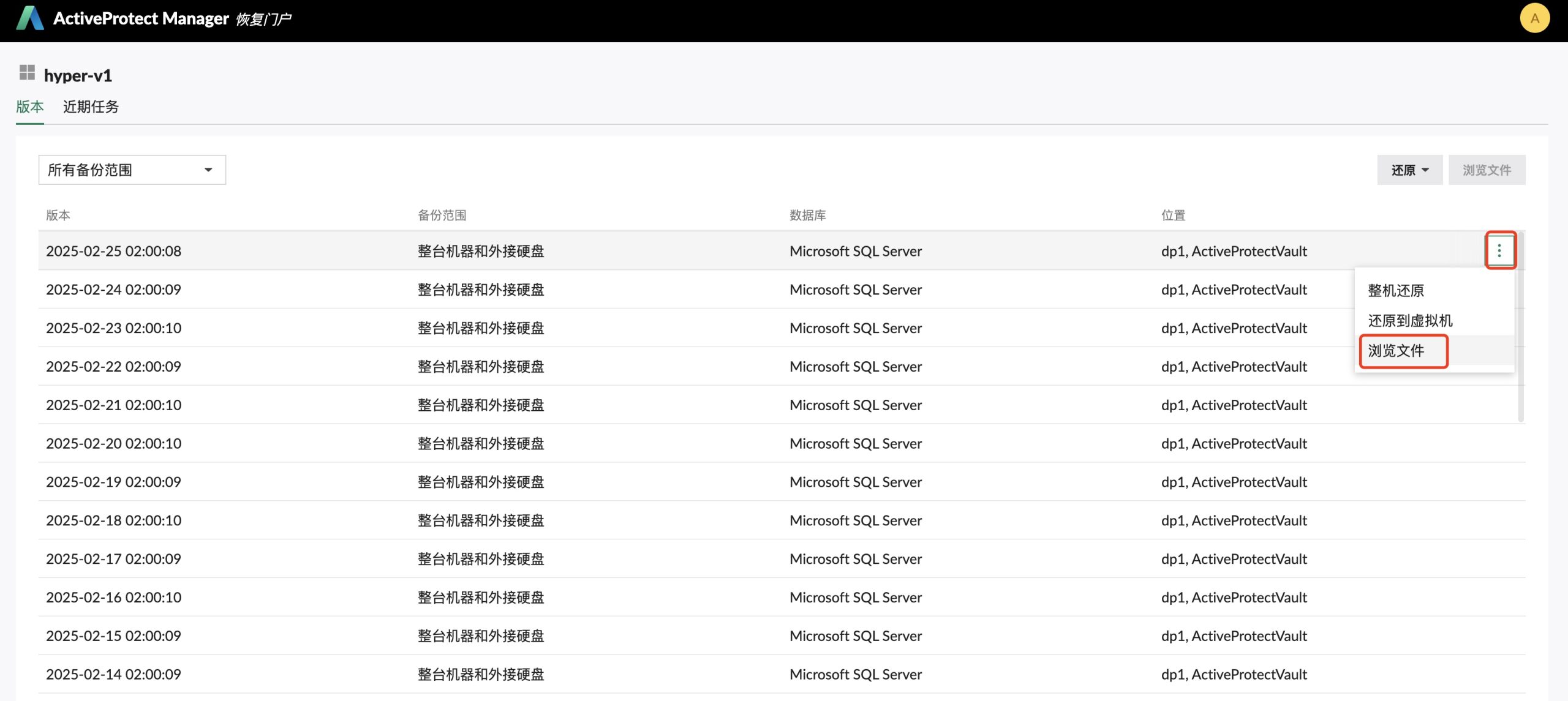Select the 2025-02-20 02:00:10 version row
Image resolution: width=1568 pixels, height=701 pixels.
(782, 443)
